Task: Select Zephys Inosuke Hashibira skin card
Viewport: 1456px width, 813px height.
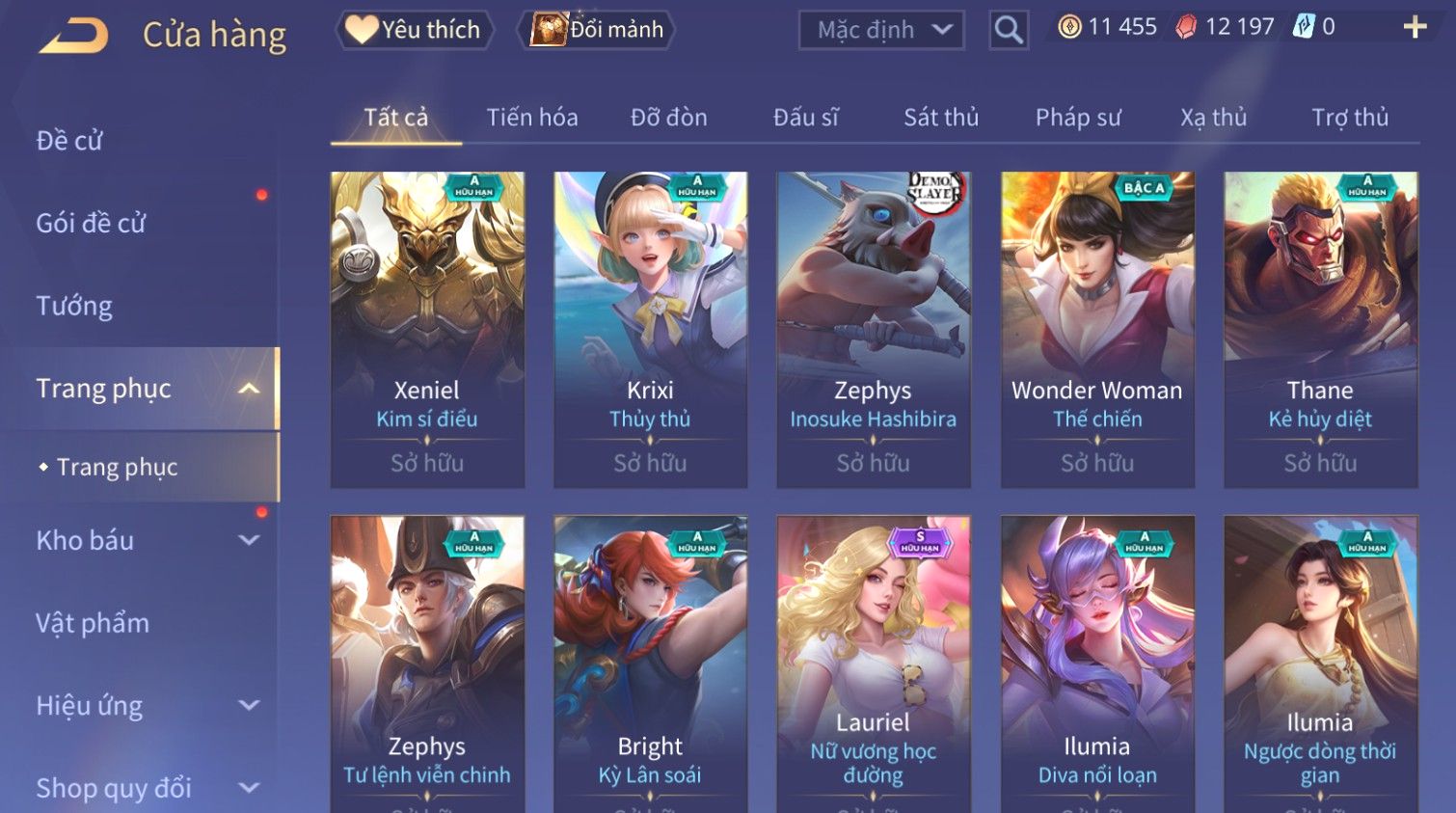Action: pos(874,330)
